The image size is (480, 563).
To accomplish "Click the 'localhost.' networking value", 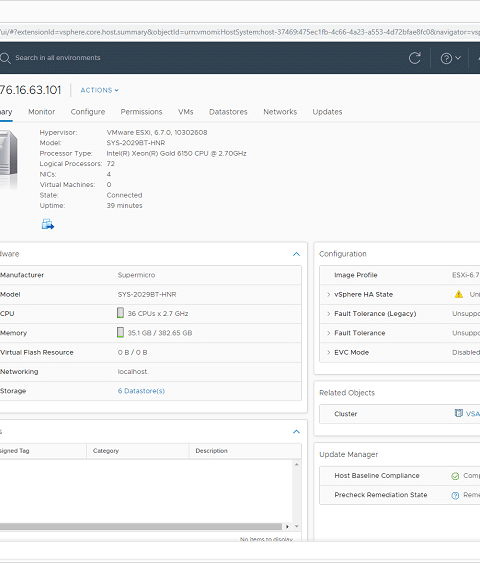I will click(133, 372).
